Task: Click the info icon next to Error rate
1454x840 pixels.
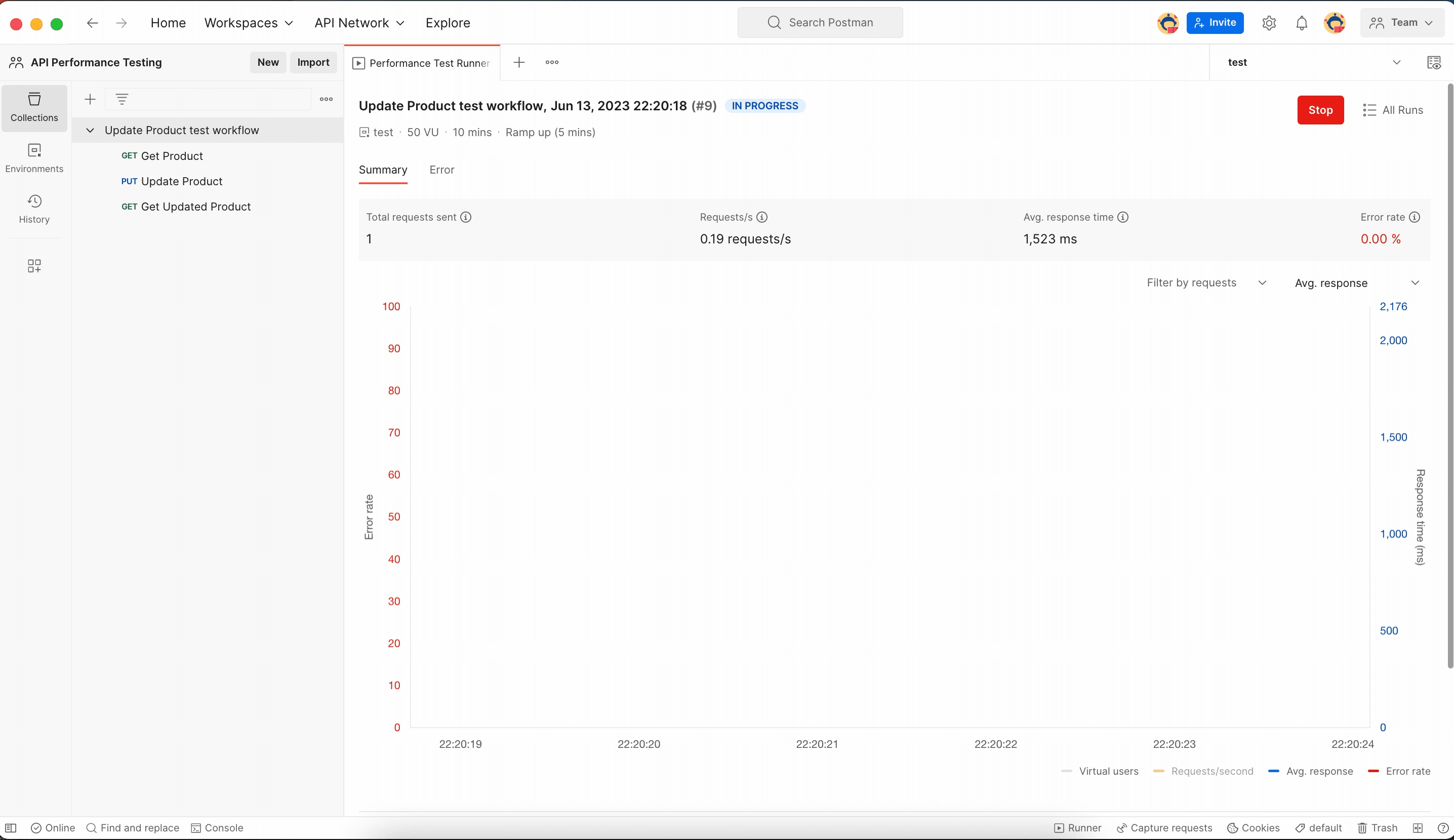Action: 1415,218
